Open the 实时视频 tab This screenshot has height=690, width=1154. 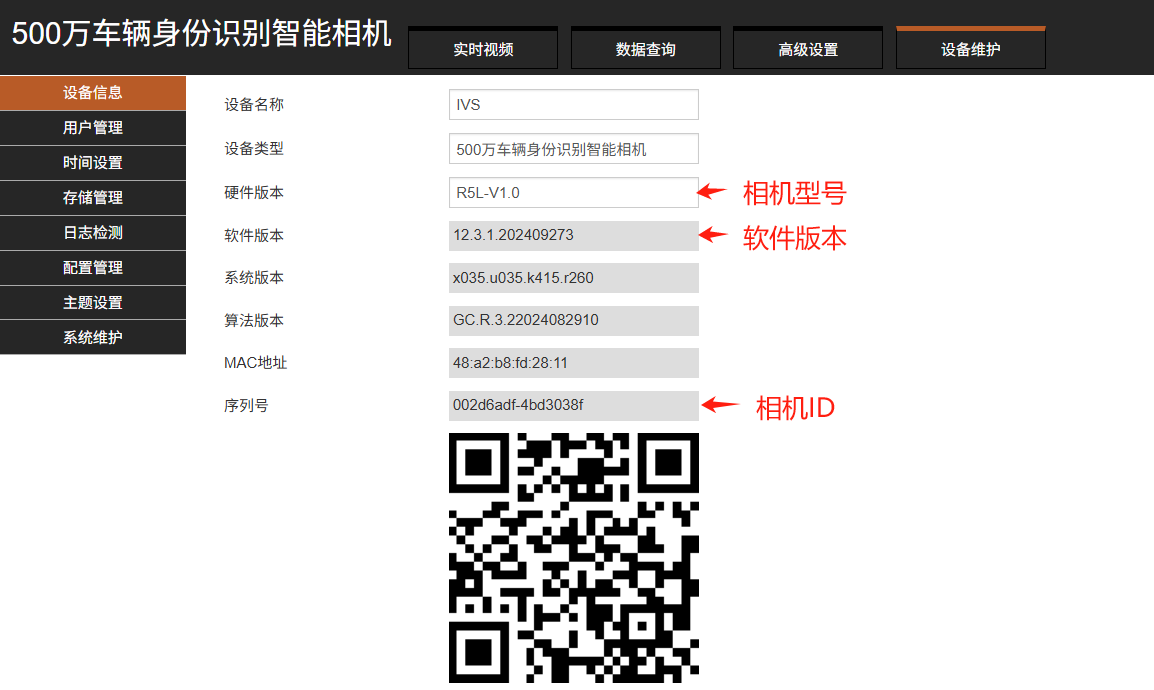tap(483, 49)
